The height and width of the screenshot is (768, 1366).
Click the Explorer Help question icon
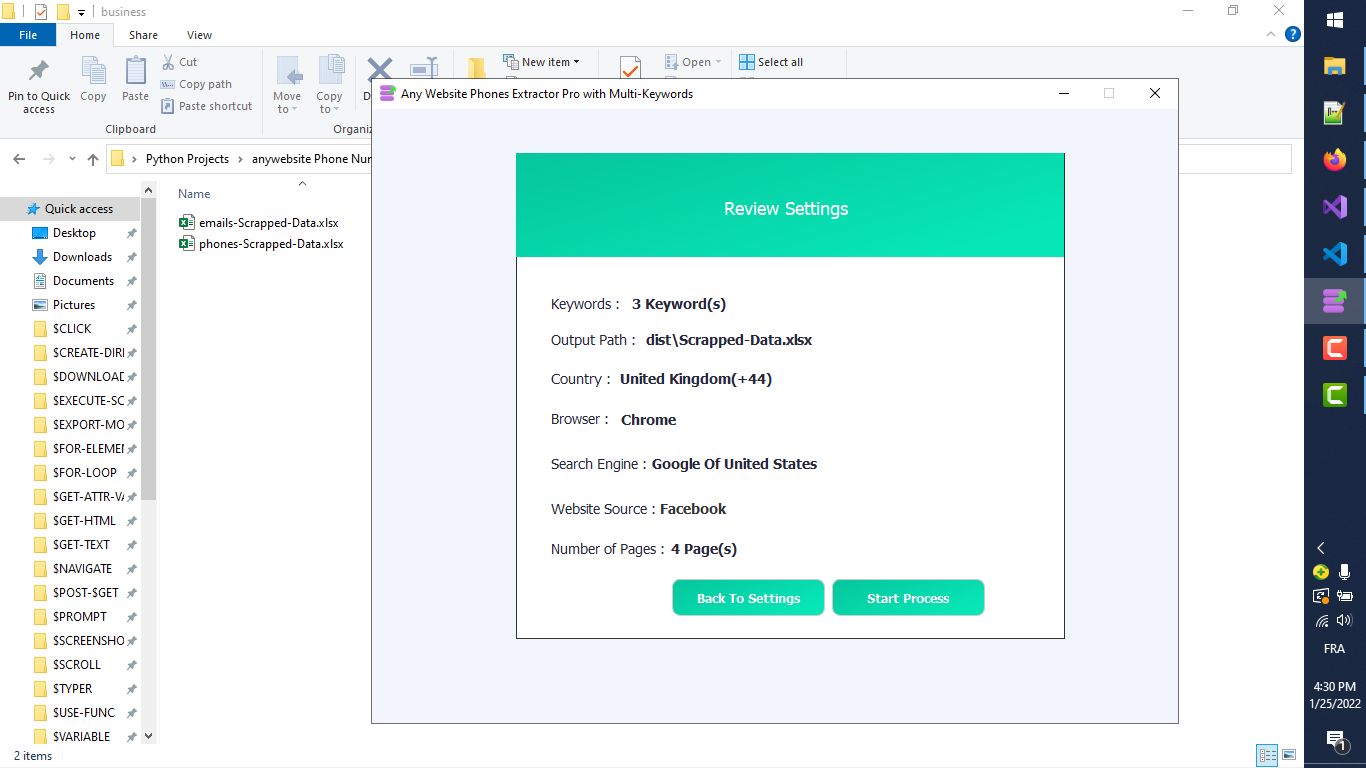pyautogui.click(x=1292, y=34)
